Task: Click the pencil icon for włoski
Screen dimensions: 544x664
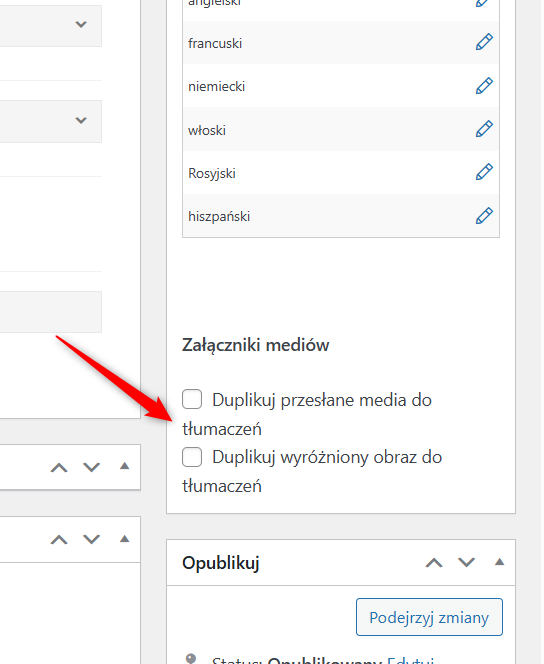Action: pyautogui.click(x=484, y=129)
